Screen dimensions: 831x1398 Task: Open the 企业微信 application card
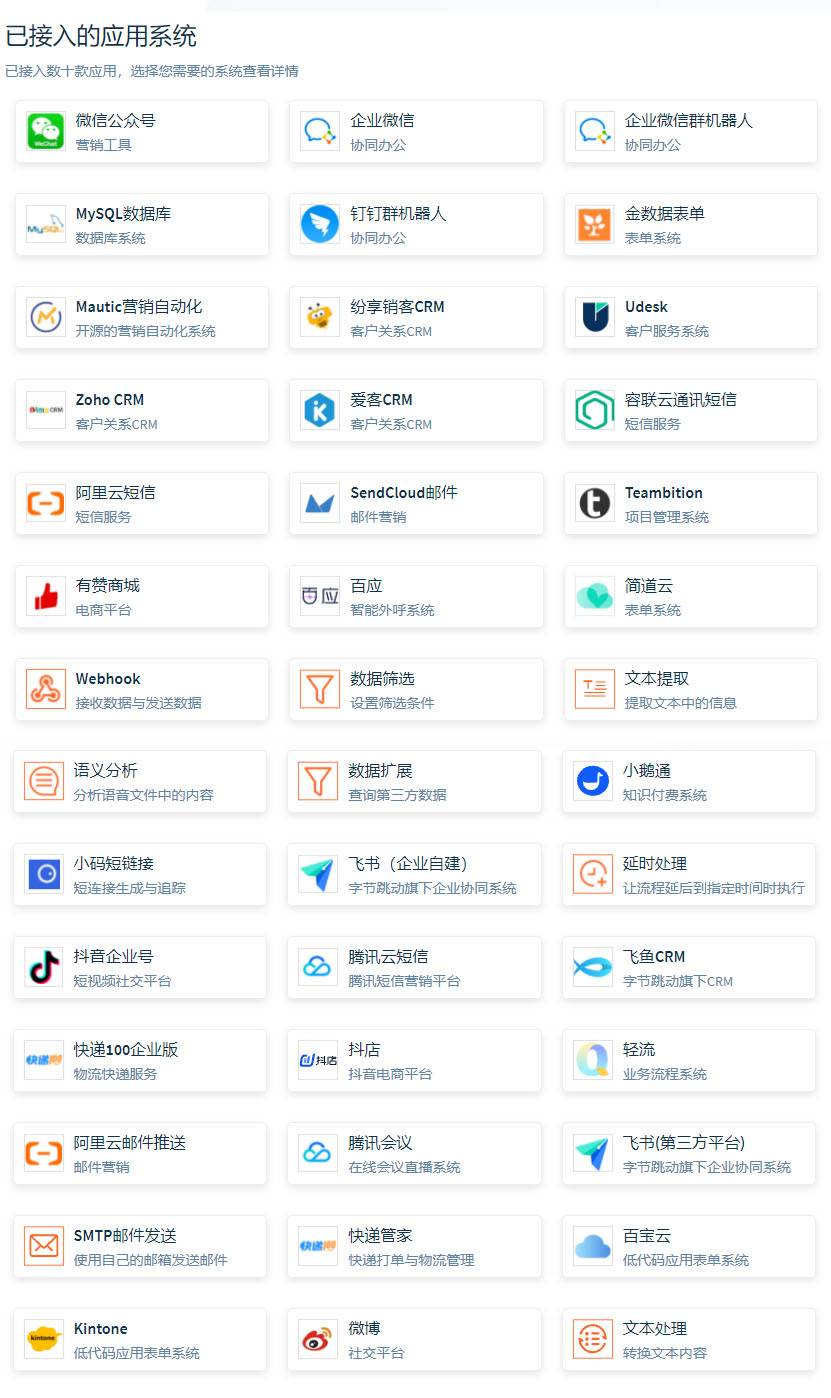tap(416, 132)
